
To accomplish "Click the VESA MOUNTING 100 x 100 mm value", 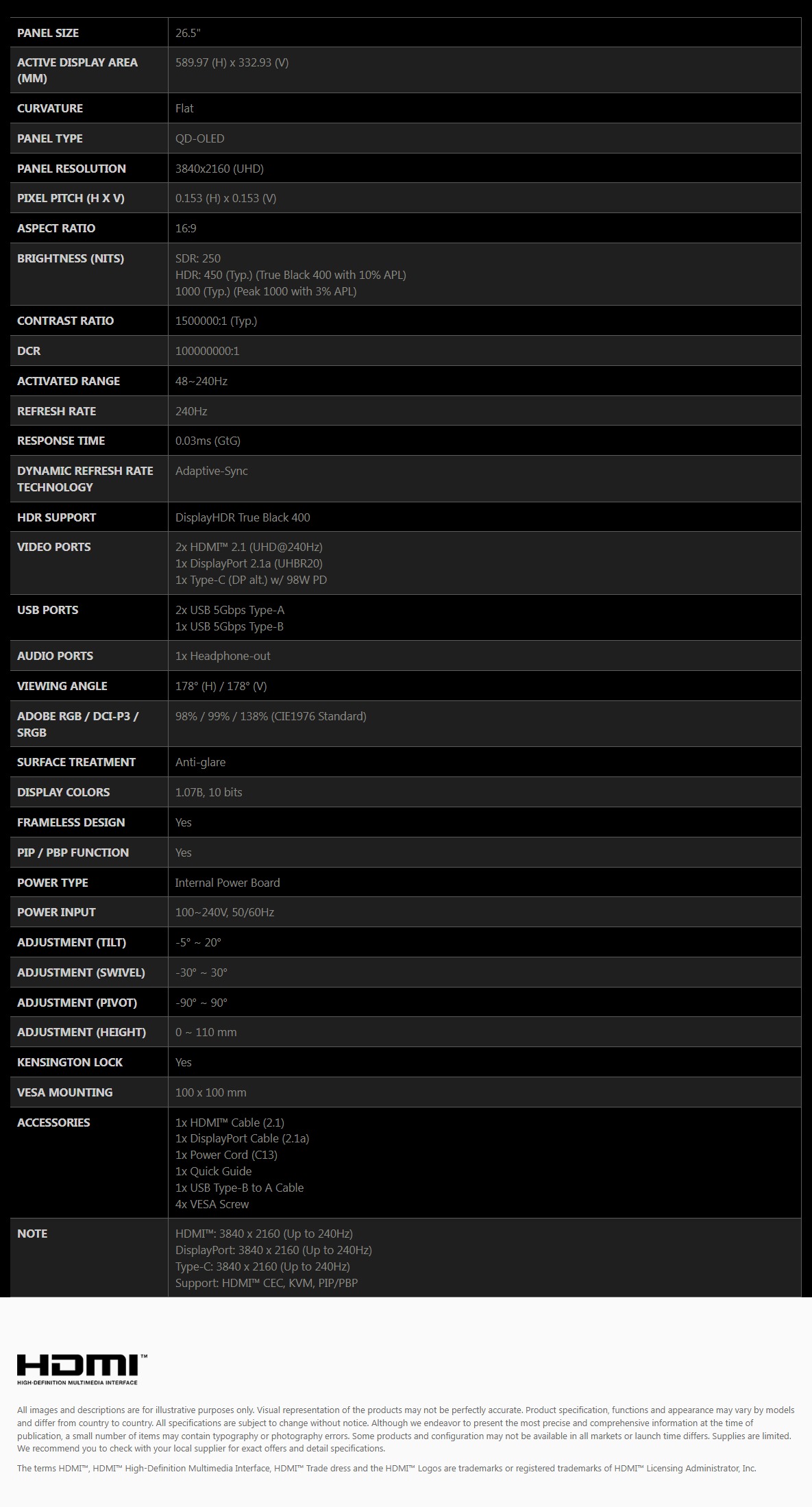I will pos(210,1092).
